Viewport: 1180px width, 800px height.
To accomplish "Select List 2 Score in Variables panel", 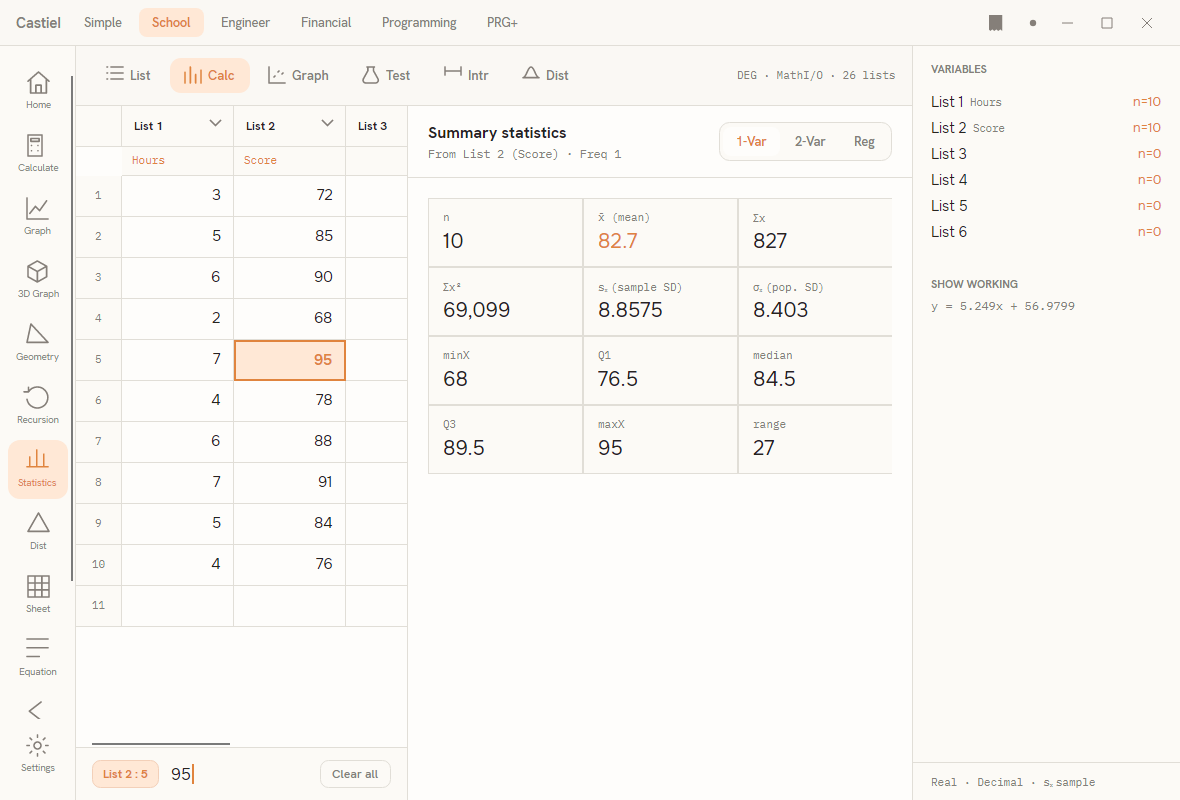I will pyautogui.click(x=1046, y=128).
